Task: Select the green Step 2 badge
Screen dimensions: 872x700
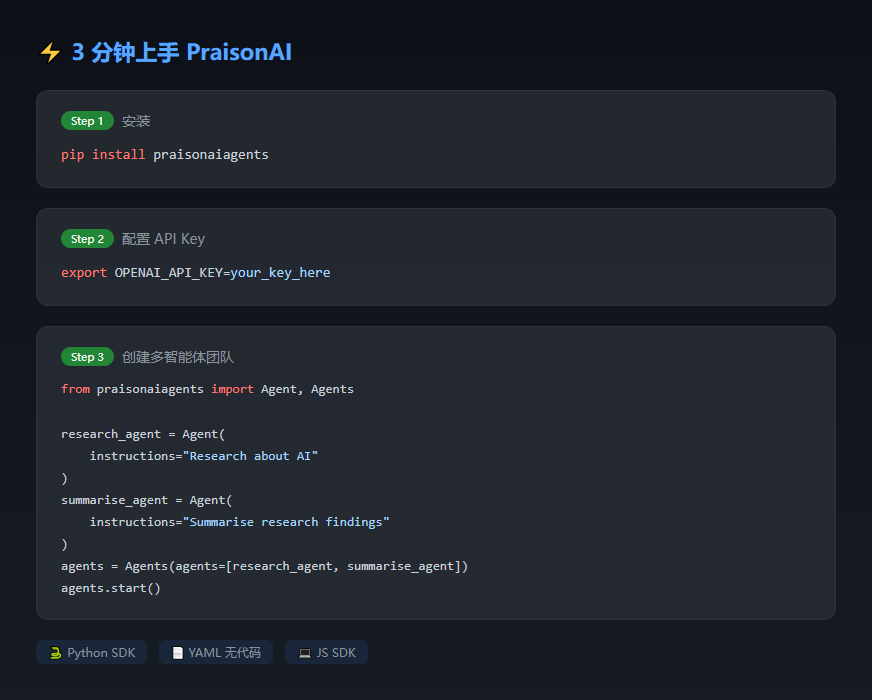Action: 87,239
